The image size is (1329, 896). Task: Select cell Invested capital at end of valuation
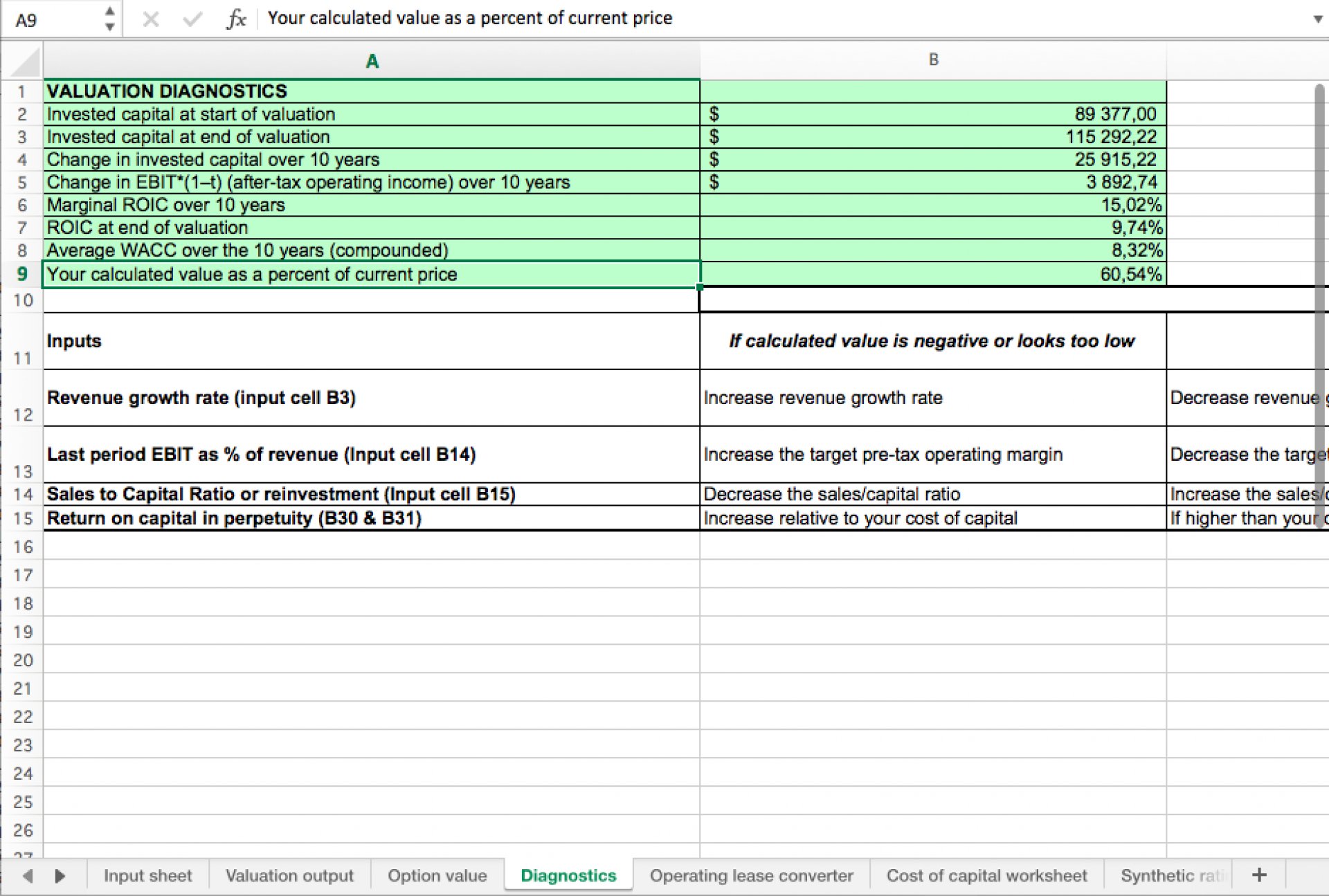pos(372,137)
